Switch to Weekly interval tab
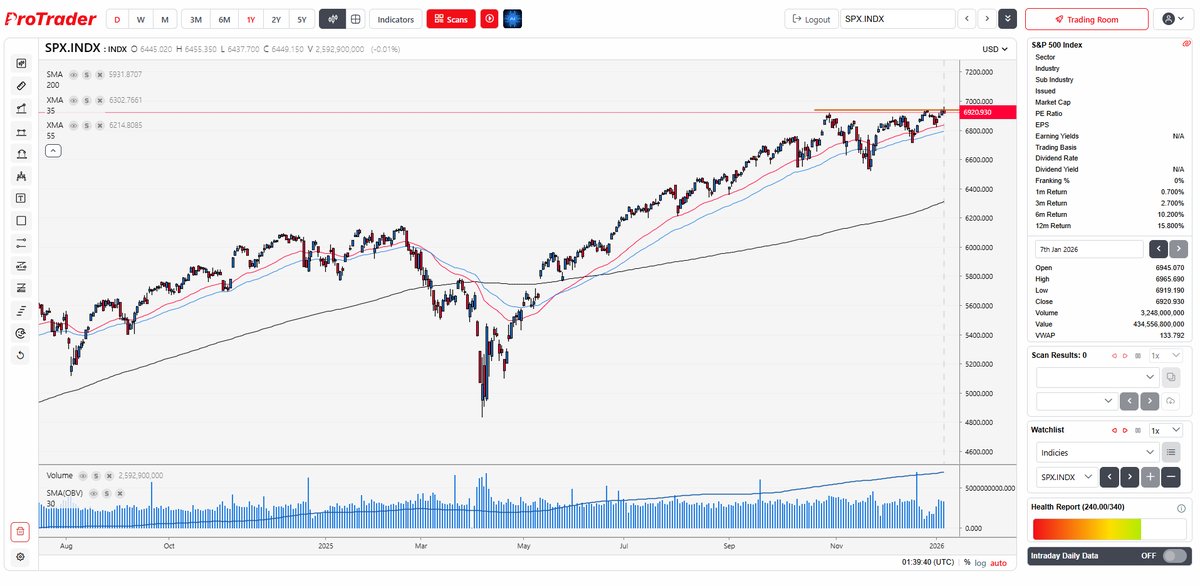Image resolution: width=1200 pixels, height=586 pixels. (140, 19)
